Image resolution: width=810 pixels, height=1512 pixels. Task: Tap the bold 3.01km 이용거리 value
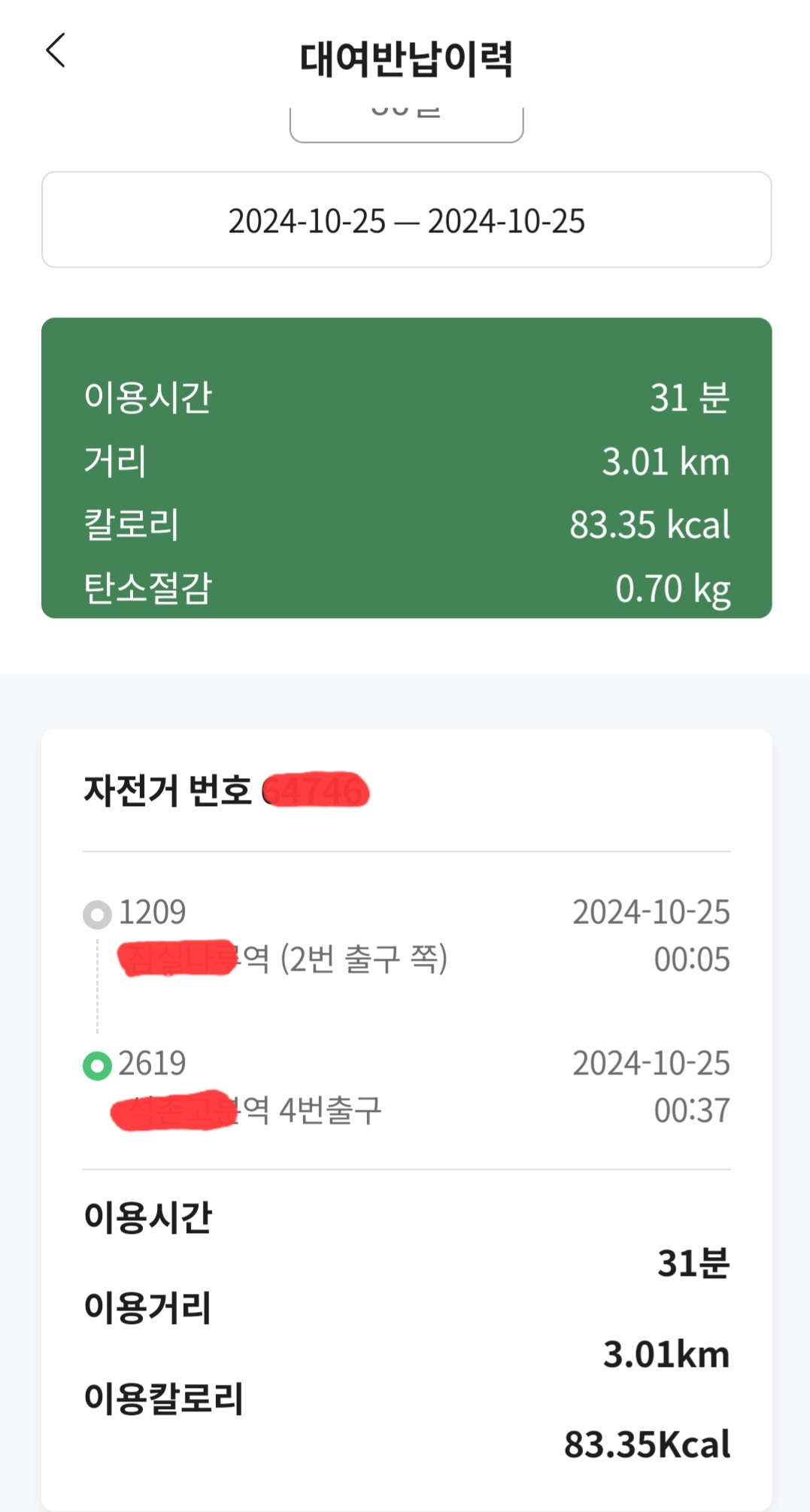point(666,1355)
